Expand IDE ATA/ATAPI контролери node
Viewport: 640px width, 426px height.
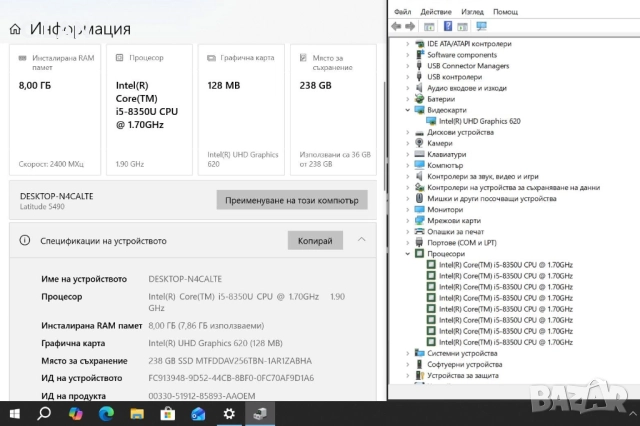[407, 44]
